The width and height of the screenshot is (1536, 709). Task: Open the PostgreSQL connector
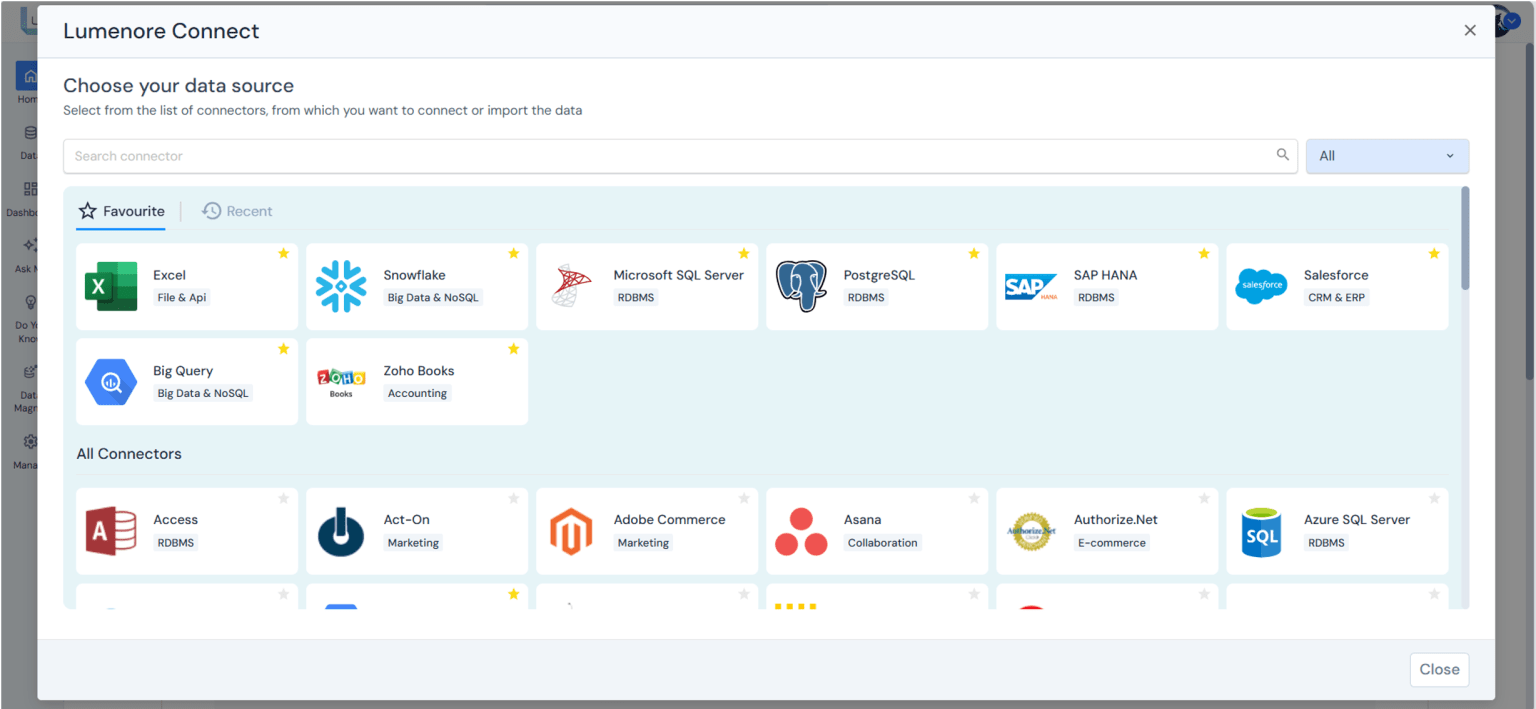876,286
